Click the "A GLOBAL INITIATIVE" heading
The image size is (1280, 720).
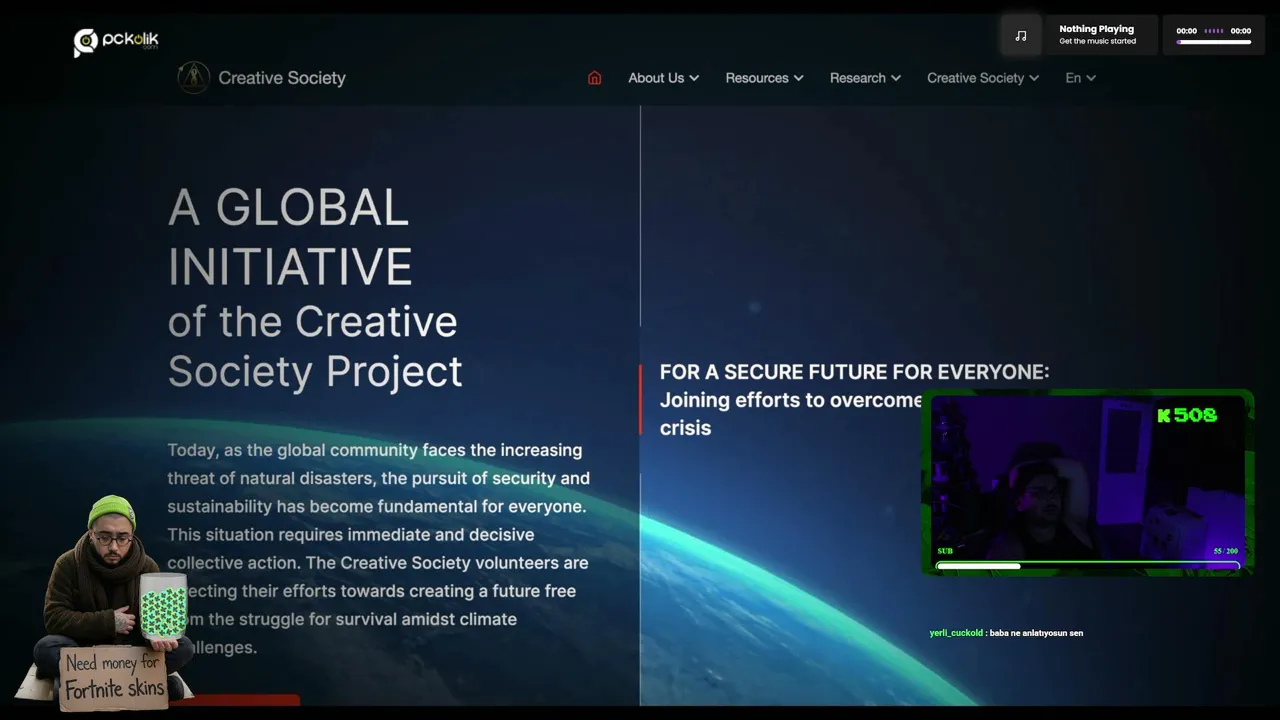point(290,237)
